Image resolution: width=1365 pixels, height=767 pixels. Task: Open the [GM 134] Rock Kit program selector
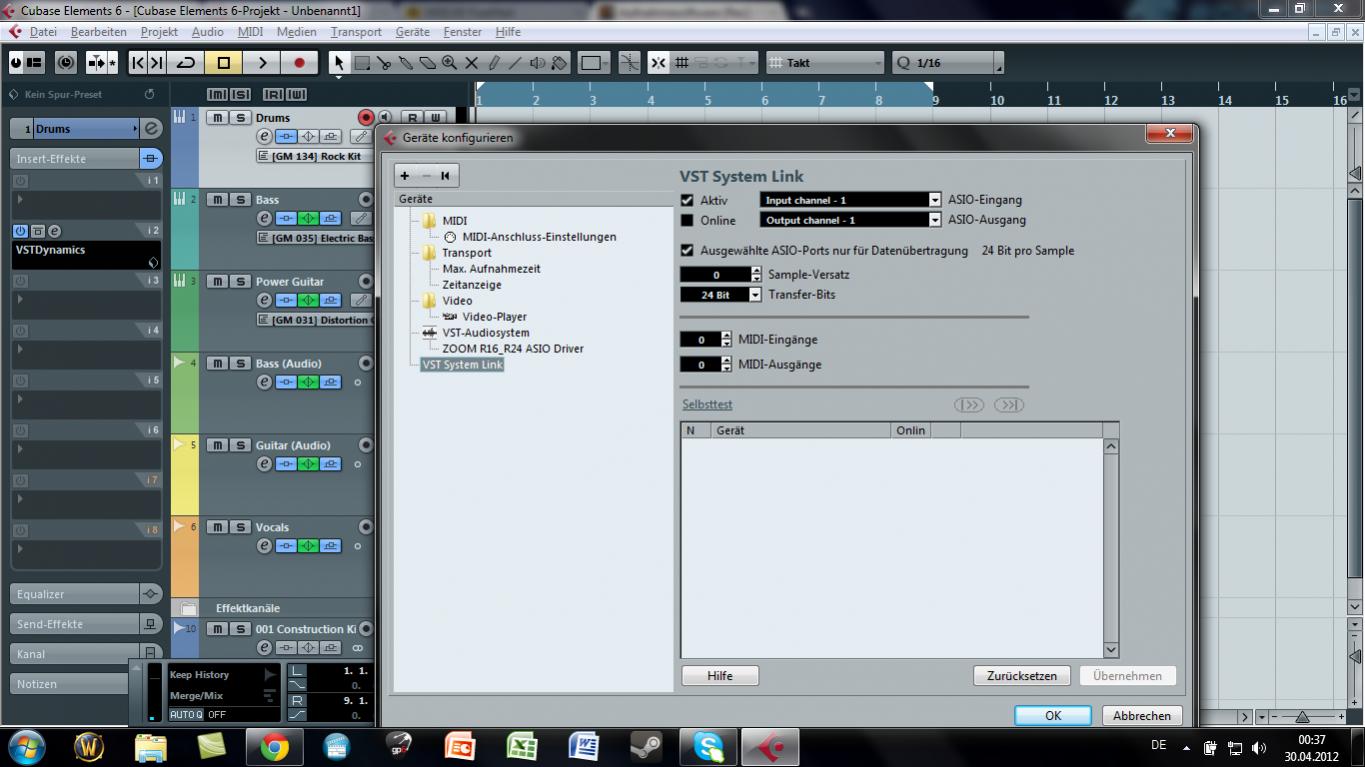click(x=314, y=157)
